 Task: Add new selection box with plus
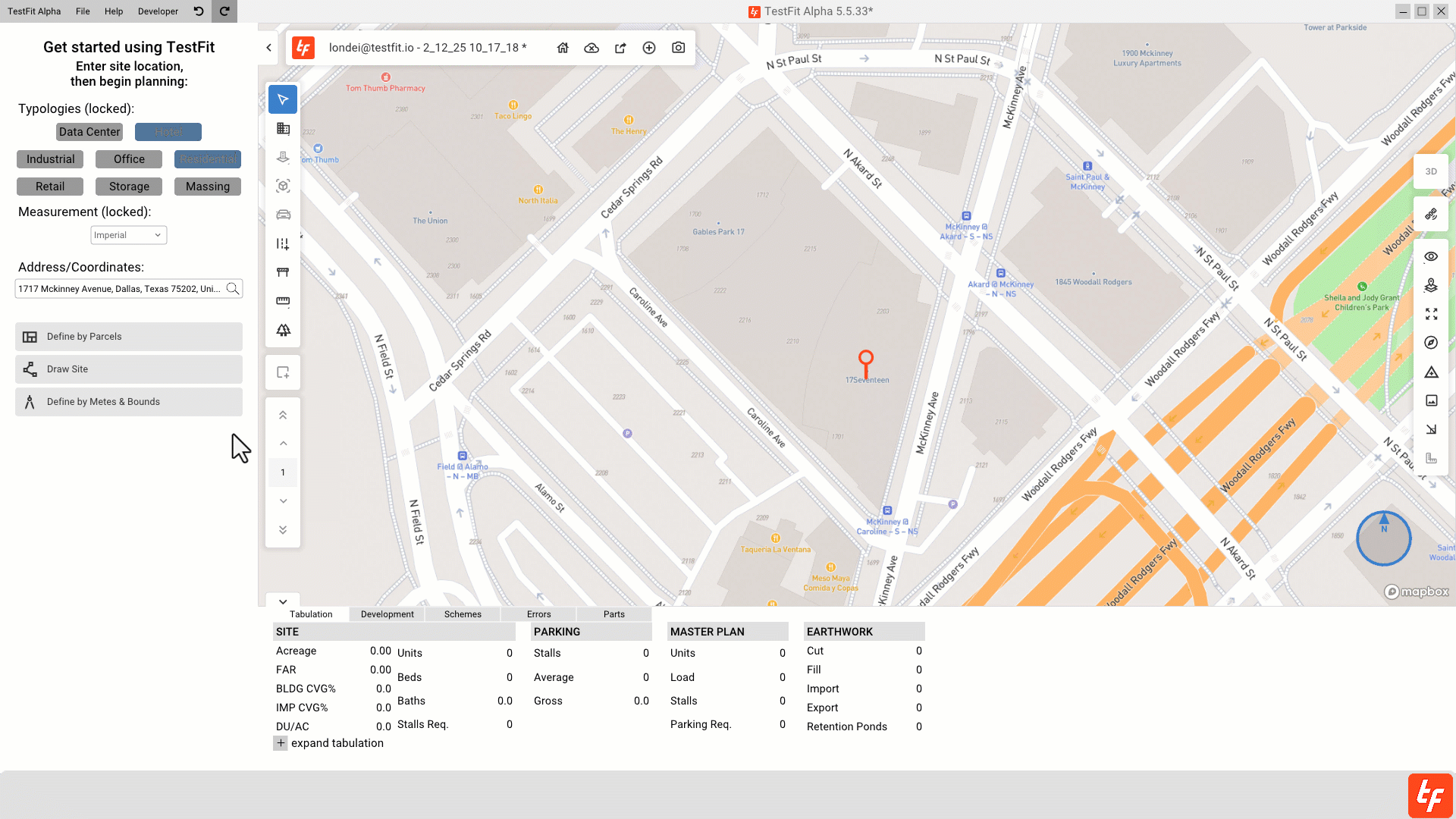tap(283, 372)
